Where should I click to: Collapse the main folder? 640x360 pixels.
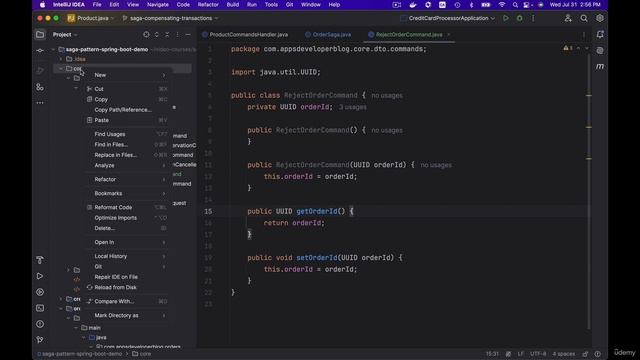pos(76,328)
